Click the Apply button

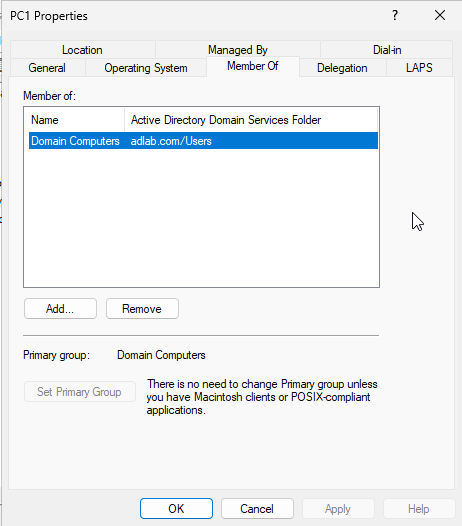(x=338, y=509)
